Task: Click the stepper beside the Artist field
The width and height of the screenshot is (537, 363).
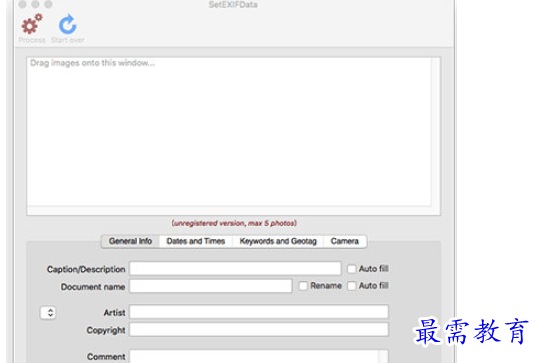Action: [48, 313]
